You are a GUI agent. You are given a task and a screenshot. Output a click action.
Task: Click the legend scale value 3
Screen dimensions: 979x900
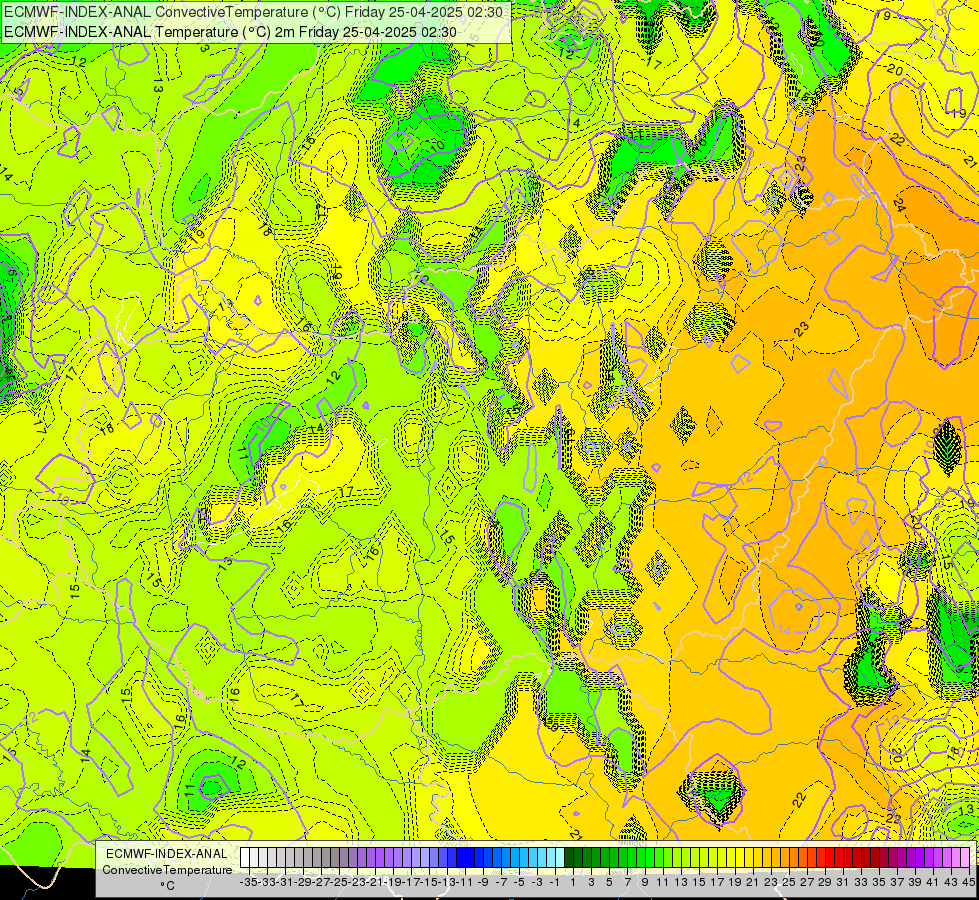[591, 882]
